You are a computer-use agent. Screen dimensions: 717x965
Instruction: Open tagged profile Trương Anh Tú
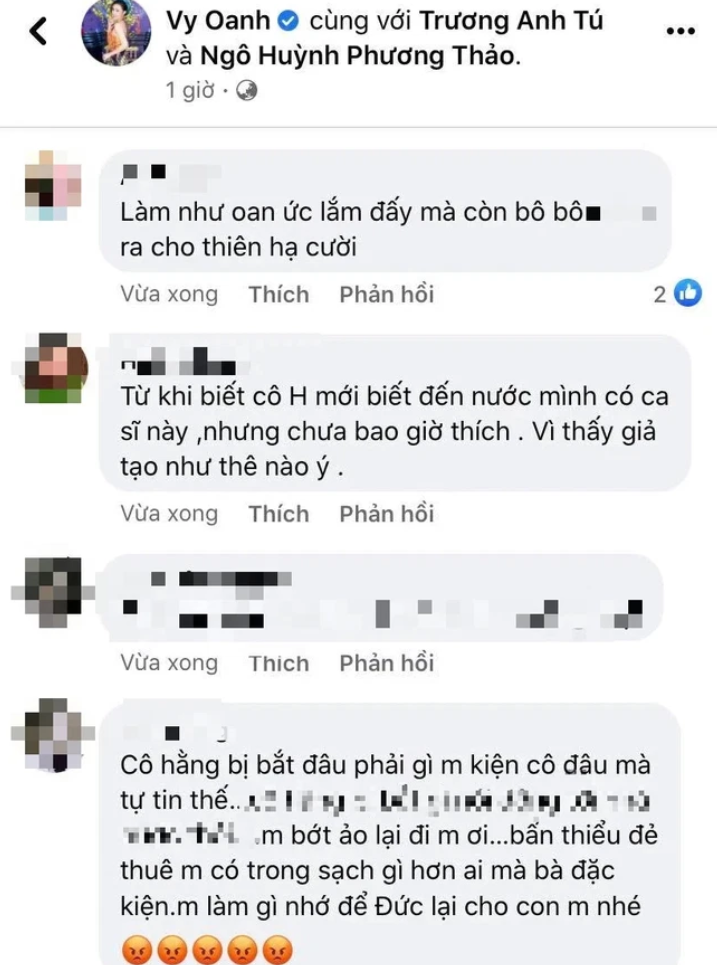click(511, 21)
